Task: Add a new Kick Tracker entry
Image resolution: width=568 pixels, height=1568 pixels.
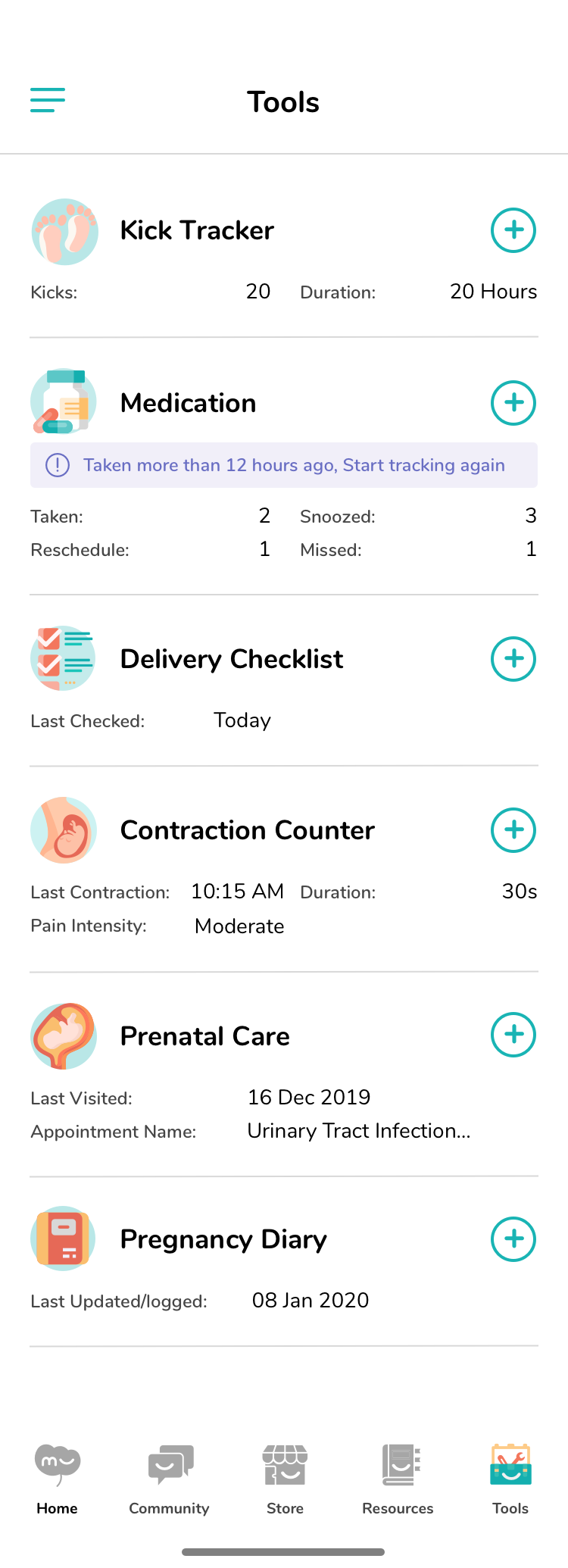Action: (513, 230)
